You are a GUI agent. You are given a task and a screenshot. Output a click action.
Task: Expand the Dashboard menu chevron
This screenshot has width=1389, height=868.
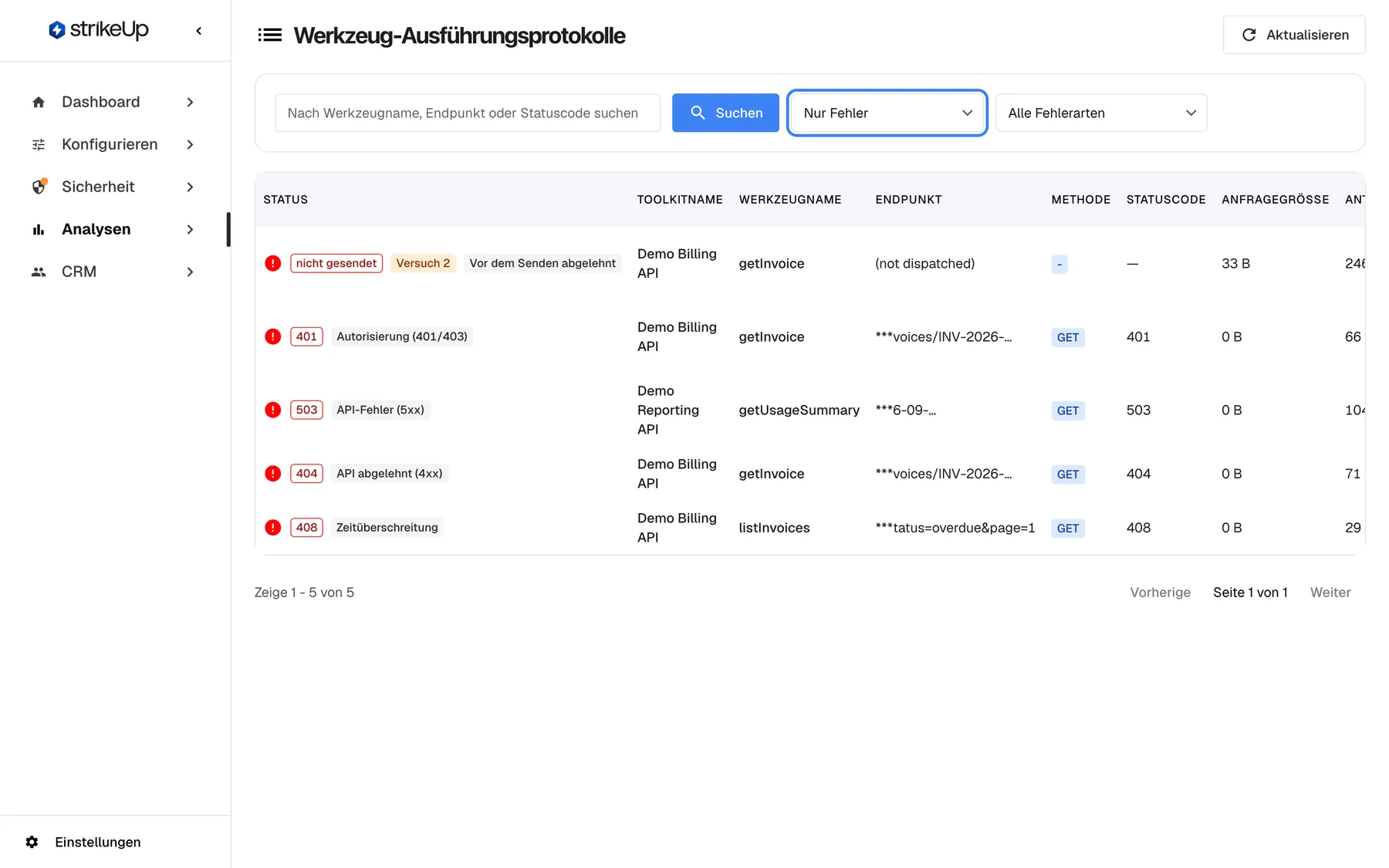190,102
